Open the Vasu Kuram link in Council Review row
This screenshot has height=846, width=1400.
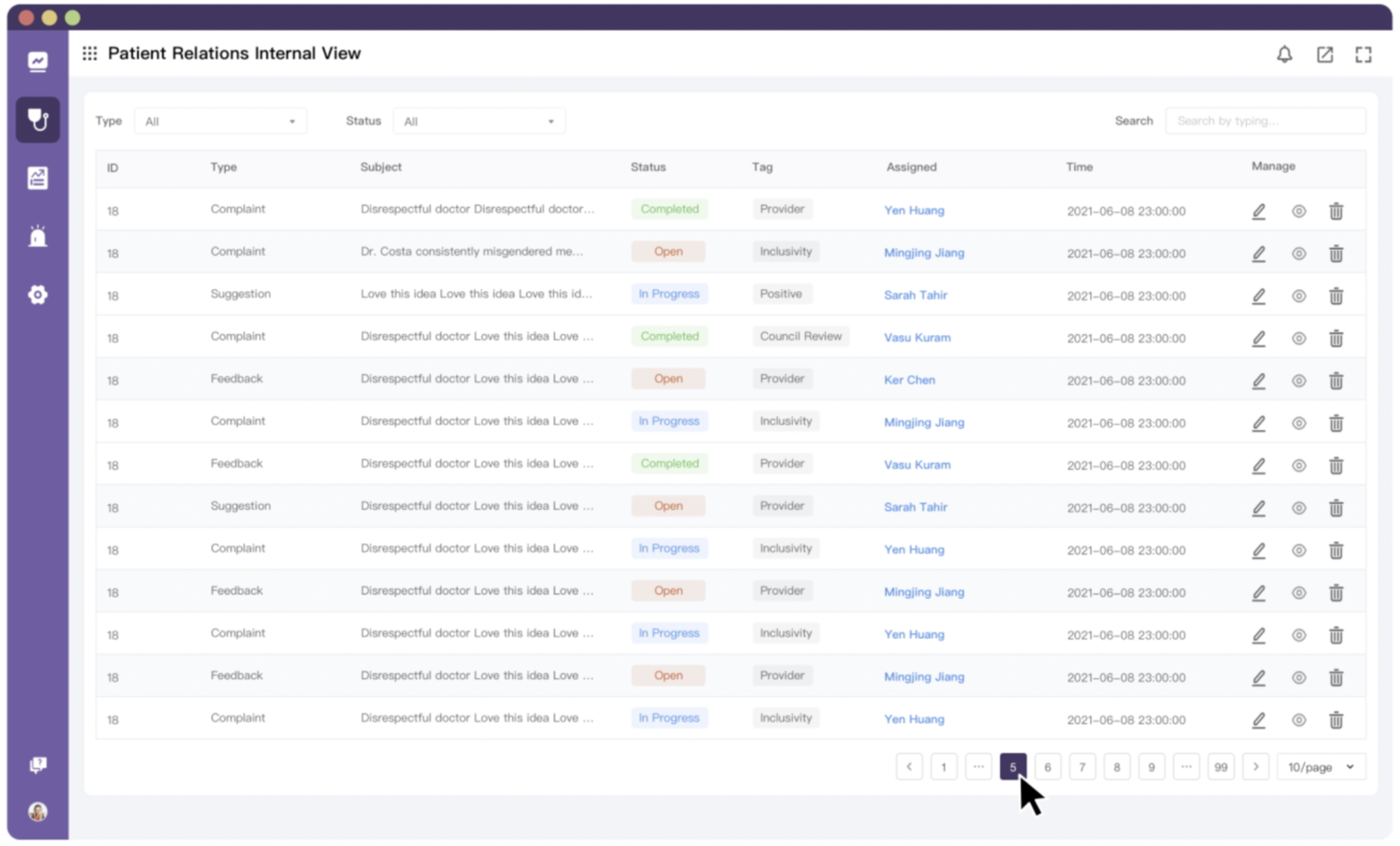coord(917,337)
